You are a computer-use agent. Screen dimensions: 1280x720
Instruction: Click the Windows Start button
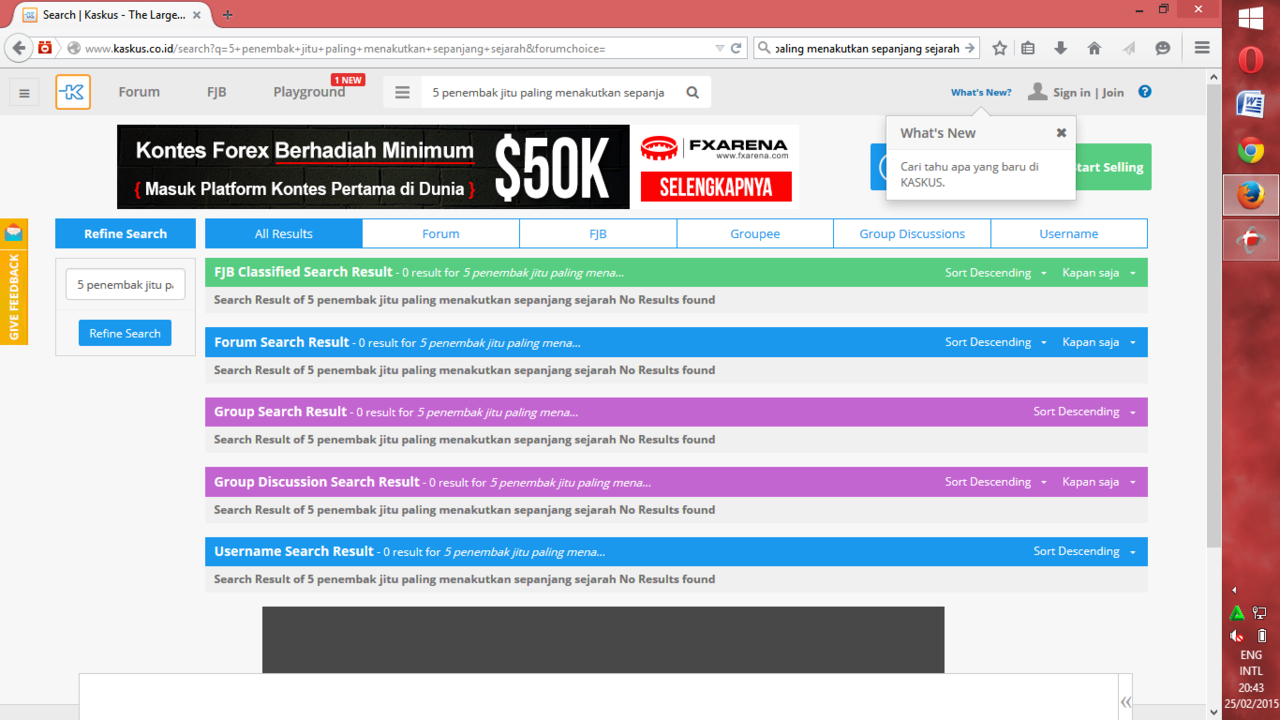tap(1250, 18)
